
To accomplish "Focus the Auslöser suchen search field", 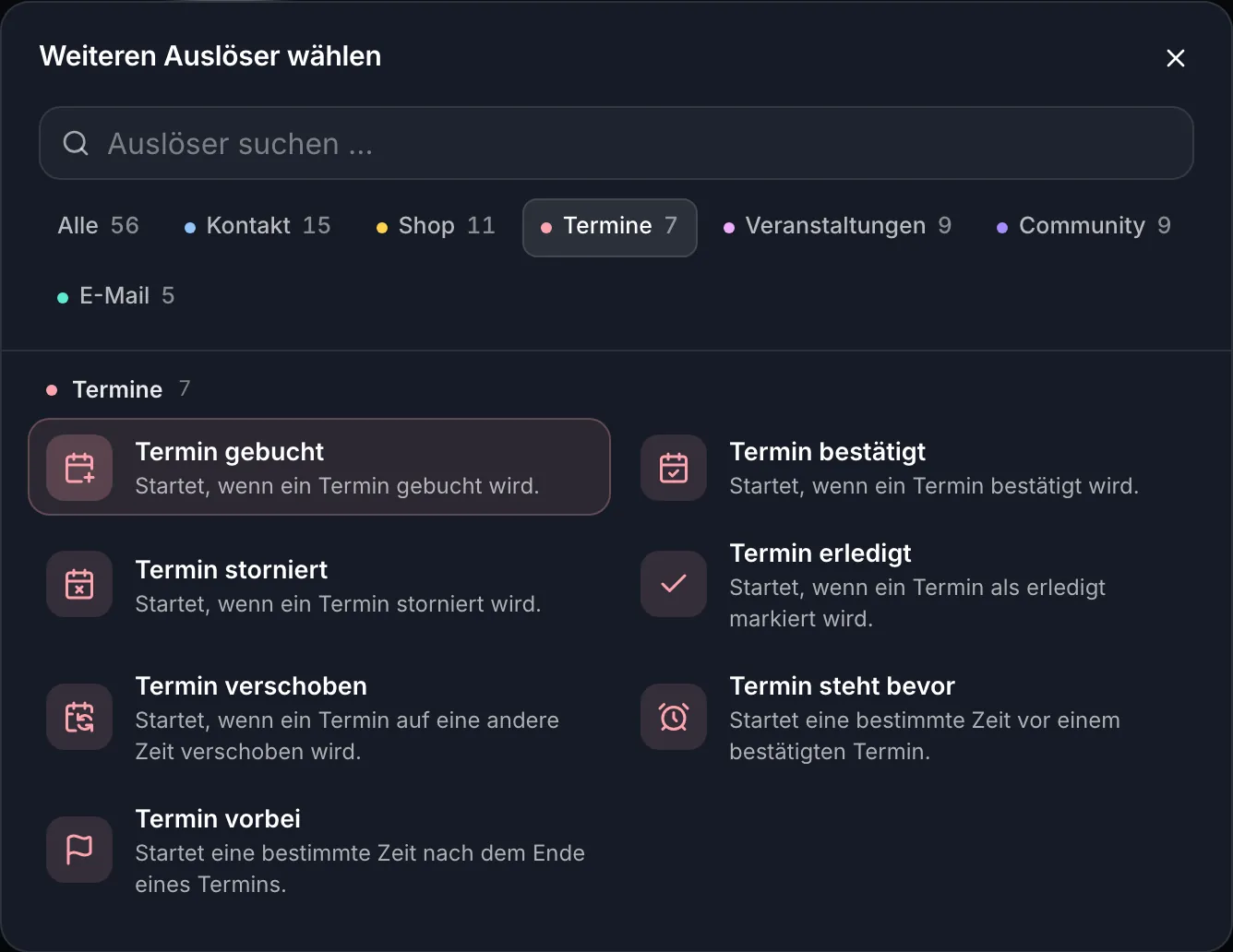I will point(616,143).
